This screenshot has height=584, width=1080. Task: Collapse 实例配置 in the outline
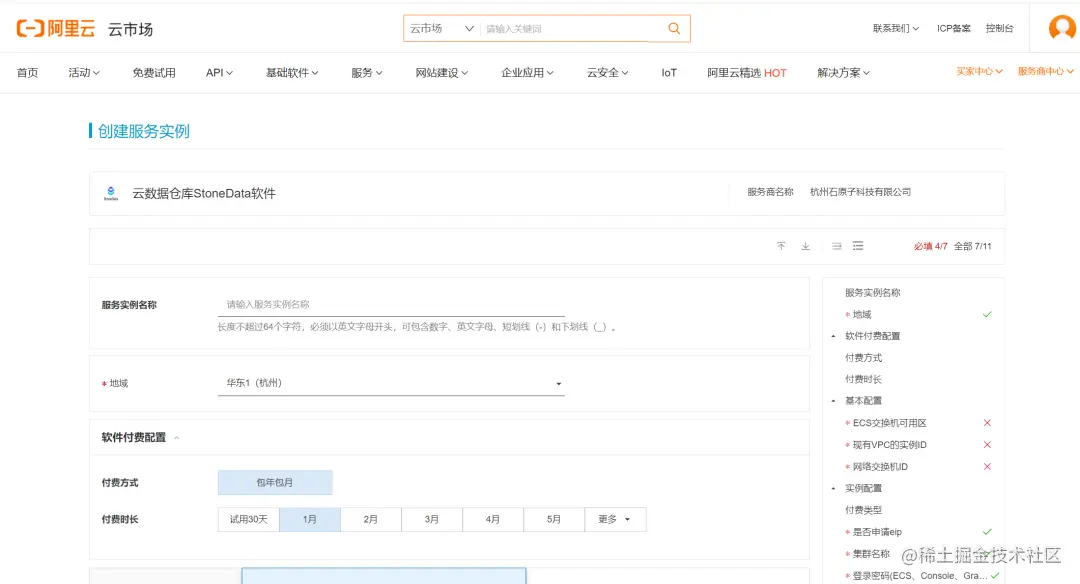(833, 488)
